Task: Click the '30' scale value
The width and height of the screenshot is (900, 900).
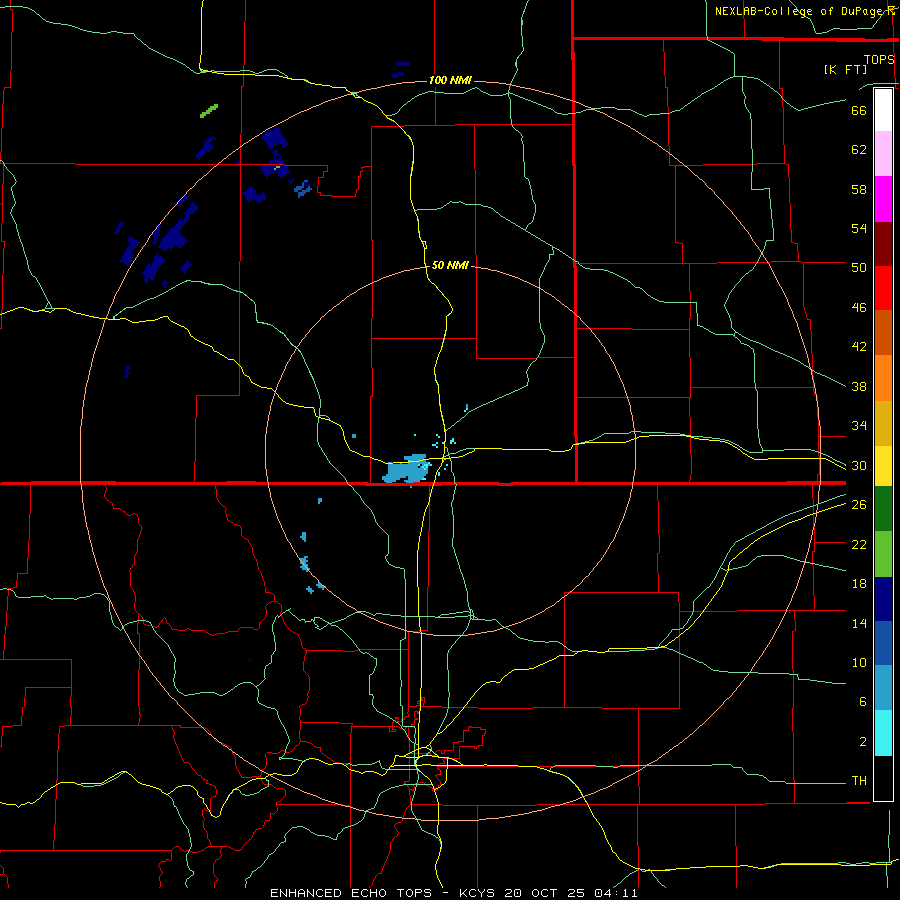Action: tap(859, 465)
